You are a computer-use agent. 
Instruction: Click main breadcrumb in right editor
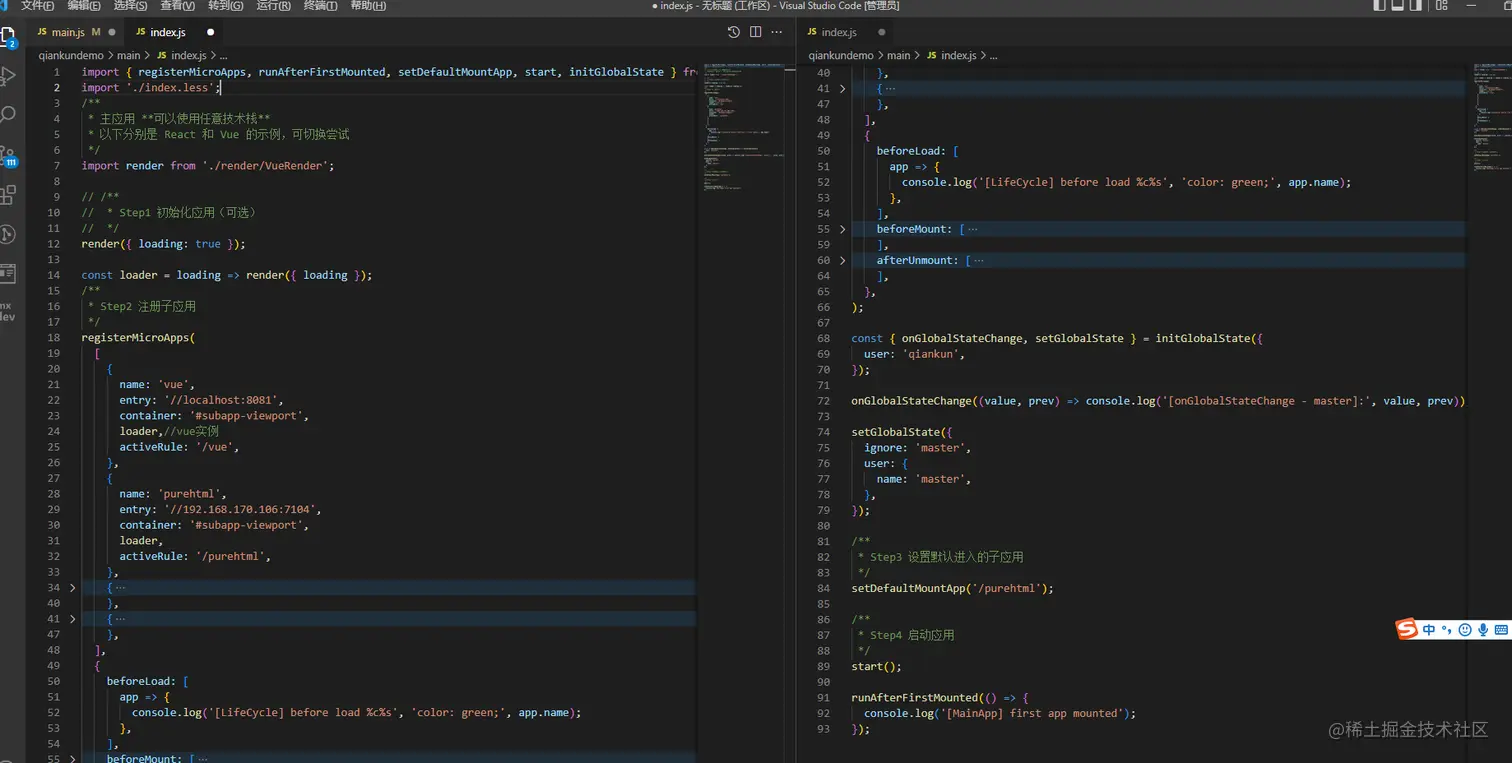click(x=898, y=56)
